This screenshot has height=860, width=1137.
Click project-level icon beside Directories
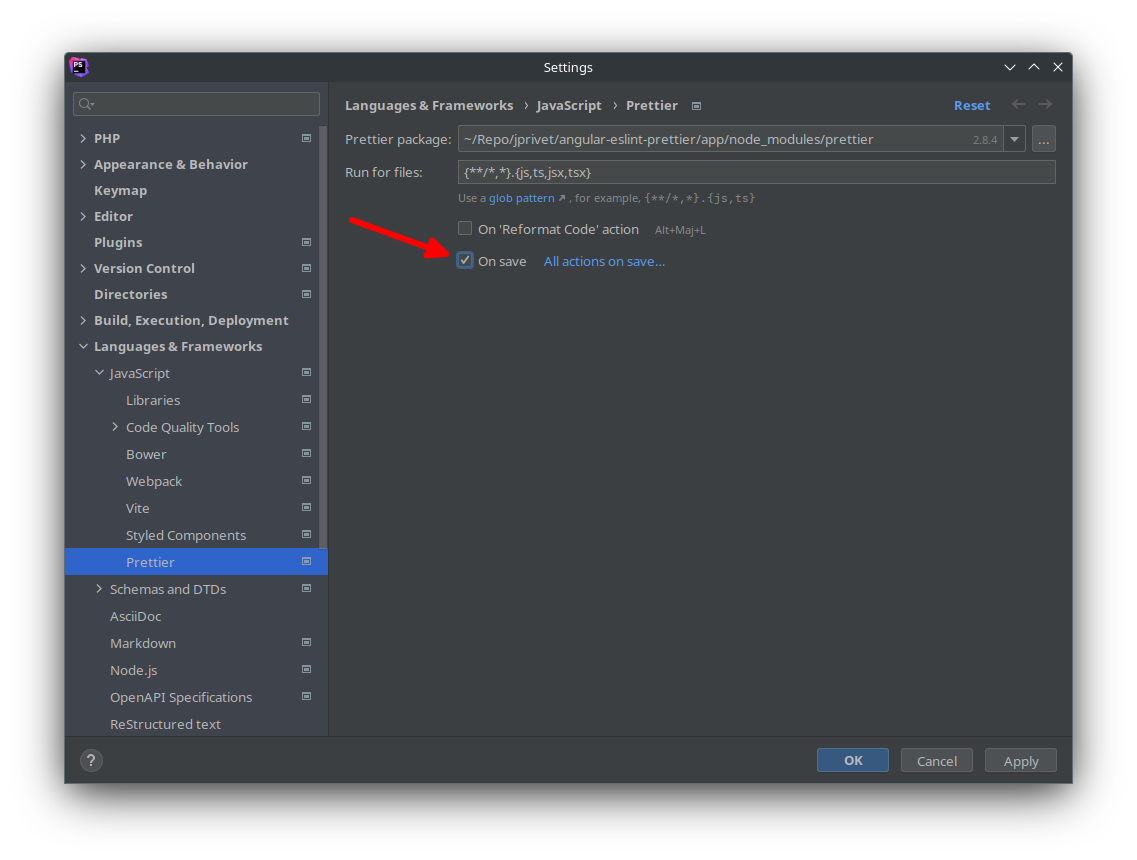tap(307, 294)
